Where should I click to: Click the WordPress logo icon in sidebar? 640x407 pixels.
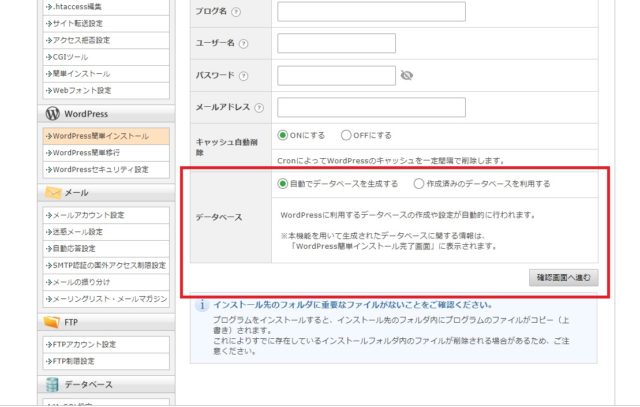coord(53,113)
